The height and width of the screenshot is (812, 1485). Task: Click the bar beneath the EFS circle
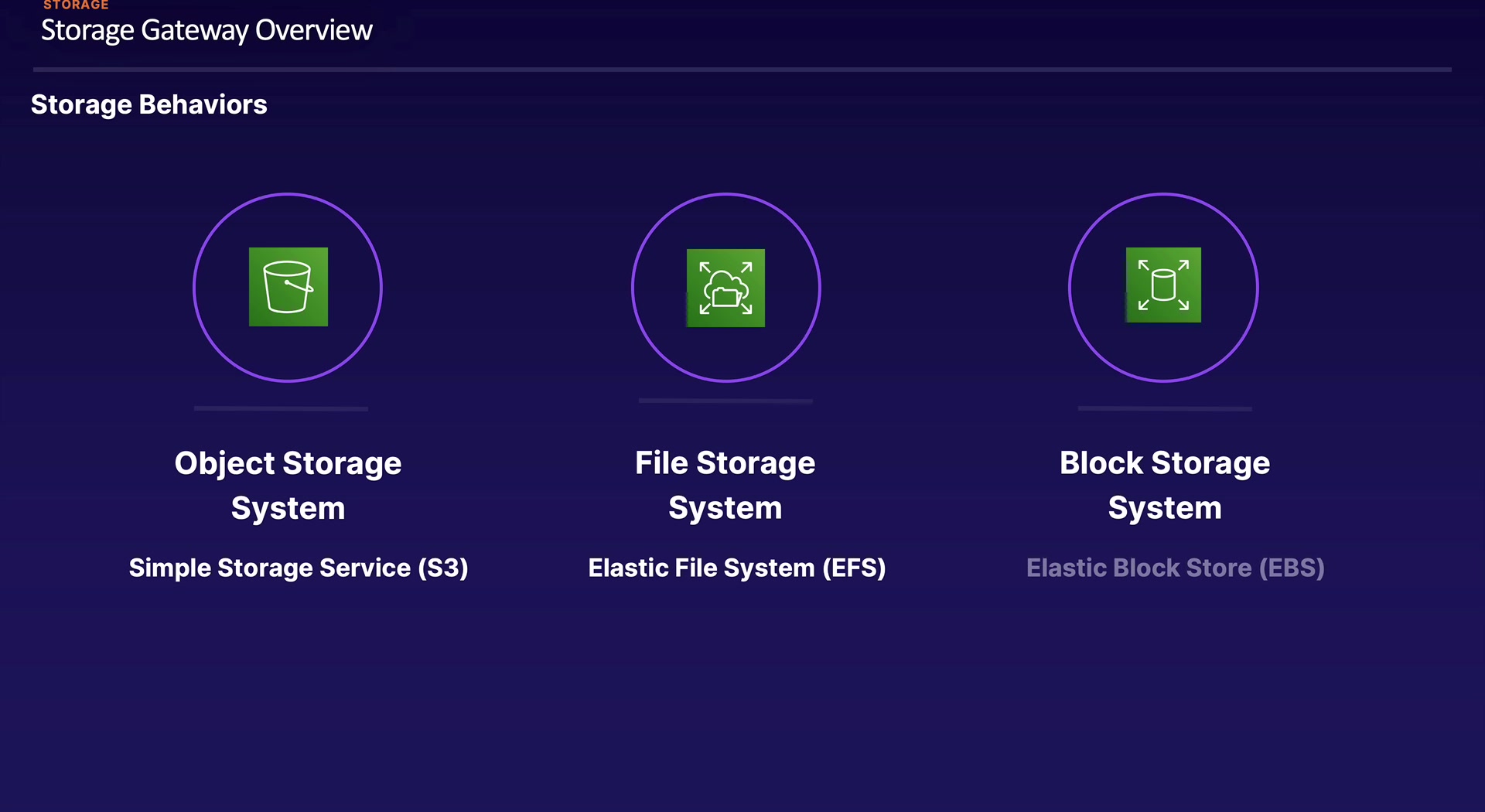(x=725, y=401)
